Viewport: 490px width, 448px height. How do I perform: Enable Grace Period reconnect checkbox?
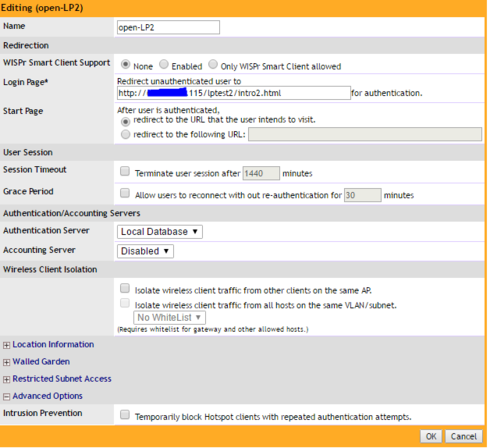[x=125, y=193]
